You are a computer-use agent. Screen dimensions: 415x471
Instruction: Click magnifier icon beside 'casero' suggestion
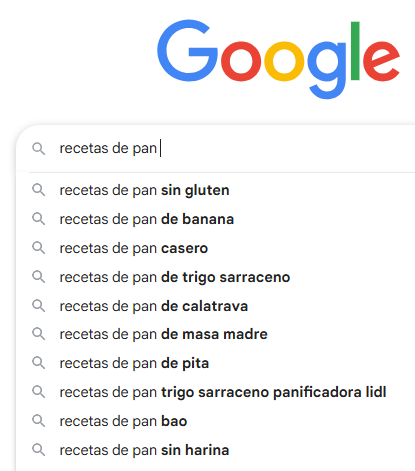[38, 248]
